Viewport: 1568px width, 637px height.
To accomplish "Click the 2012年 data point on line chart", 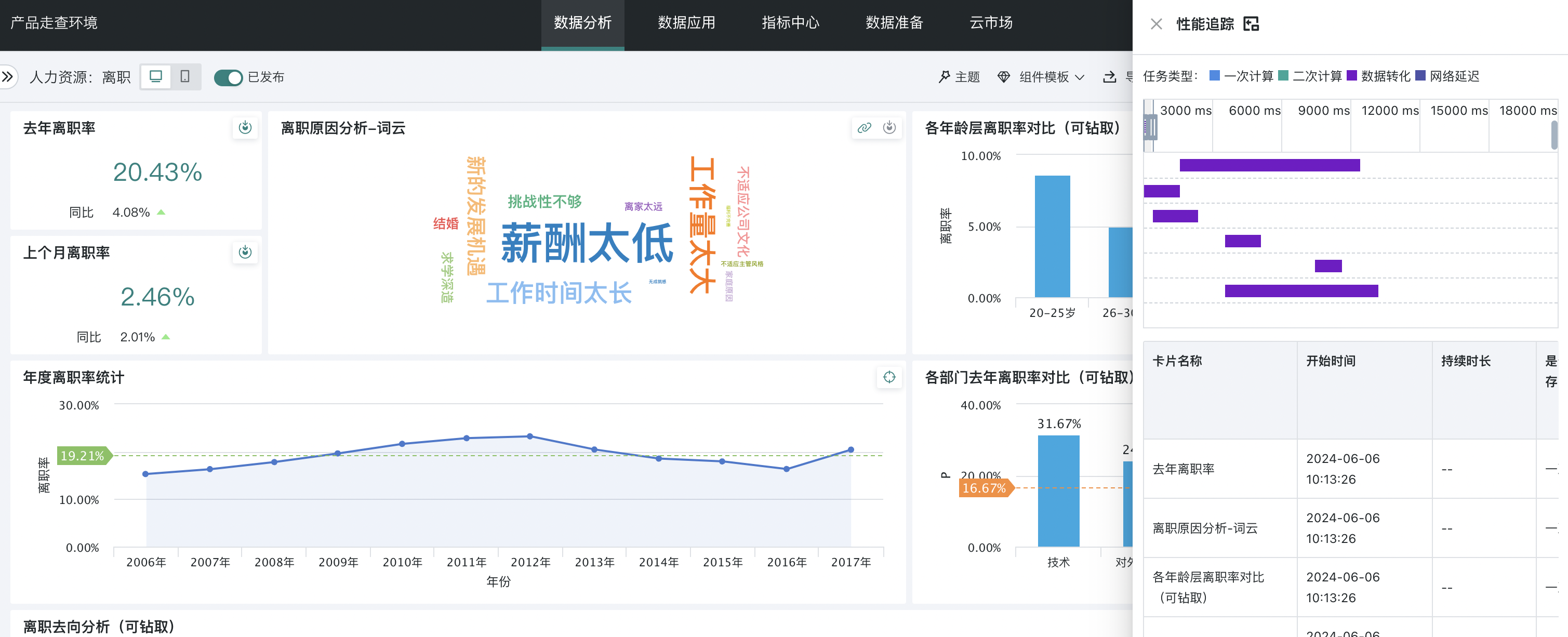I will 529,436.
